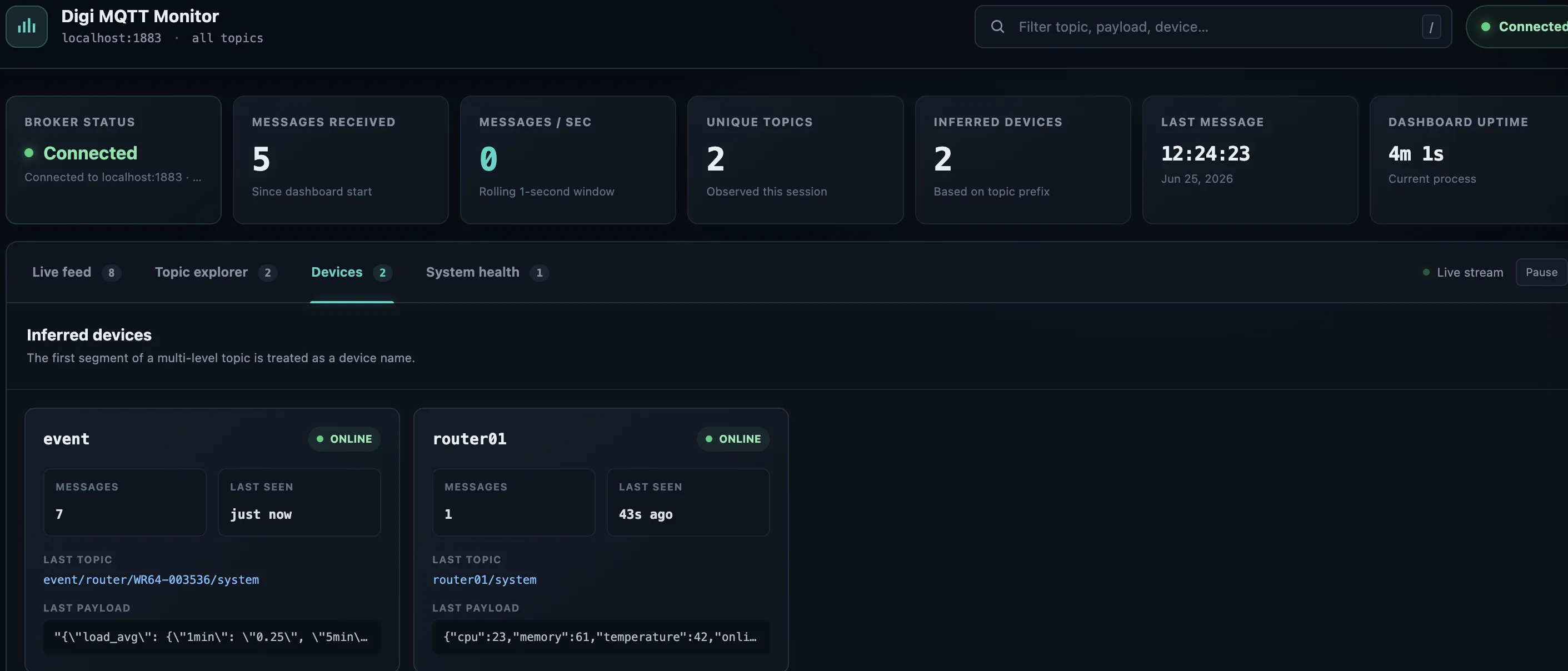Click the ONLINE badge on router01 device

pyautogui.click(x=733, y=439)
